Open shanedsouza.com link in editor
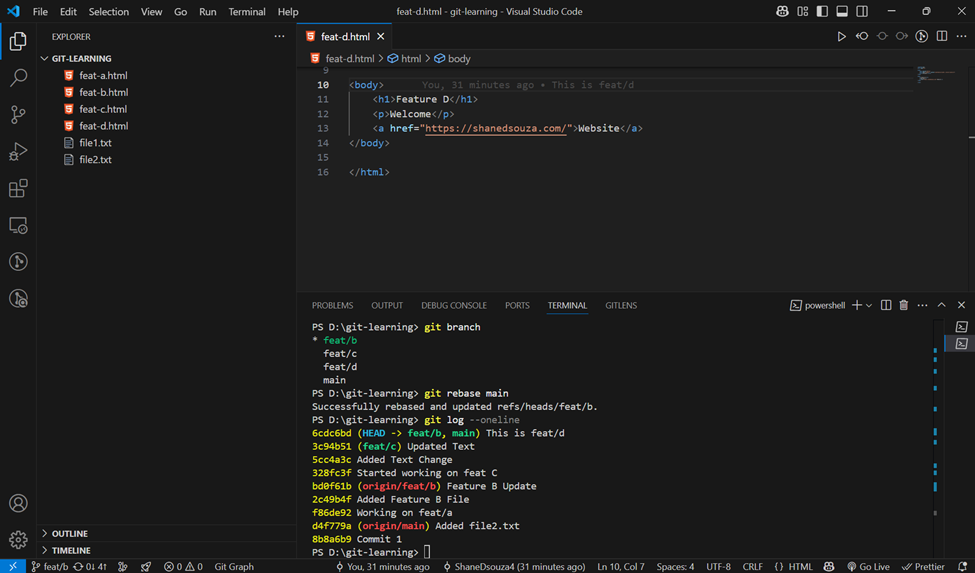This screenshot has width=975, height=573. (496, 129)
